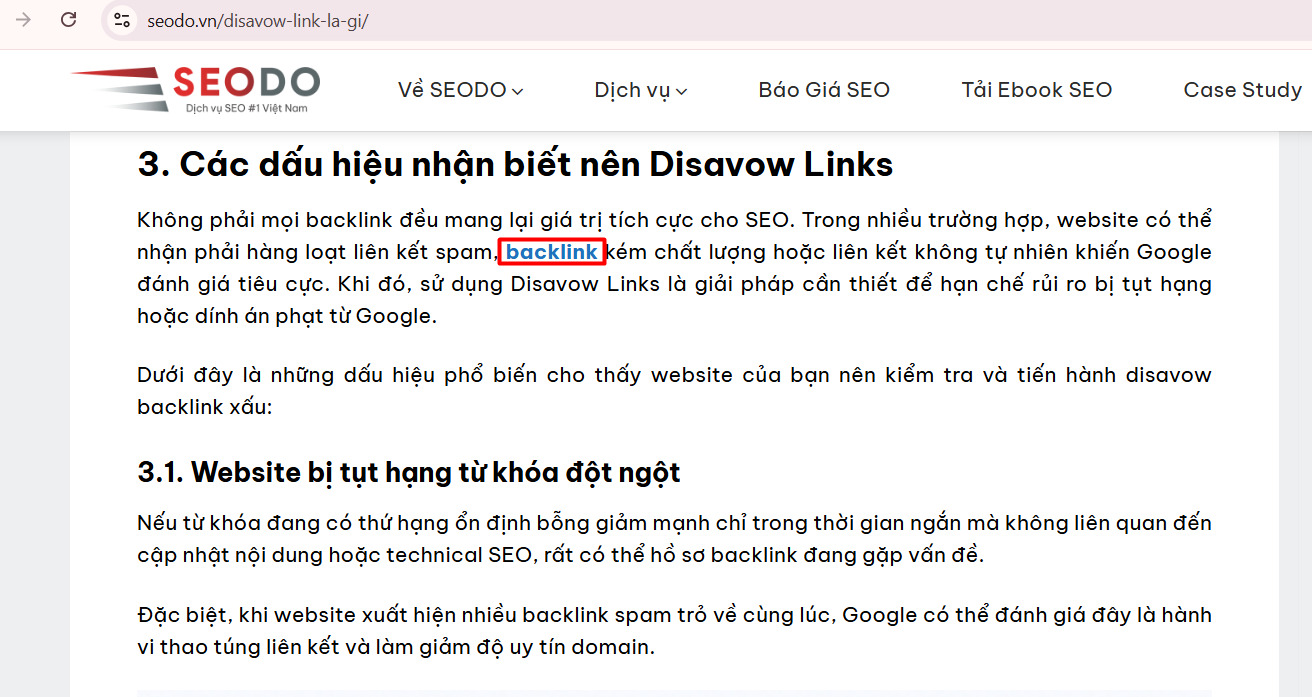Click subheading '3.1. Website bị tụt hạng từ khóa đột ngột'
The height and width of the screenshot is (697, 1312).
408,471
